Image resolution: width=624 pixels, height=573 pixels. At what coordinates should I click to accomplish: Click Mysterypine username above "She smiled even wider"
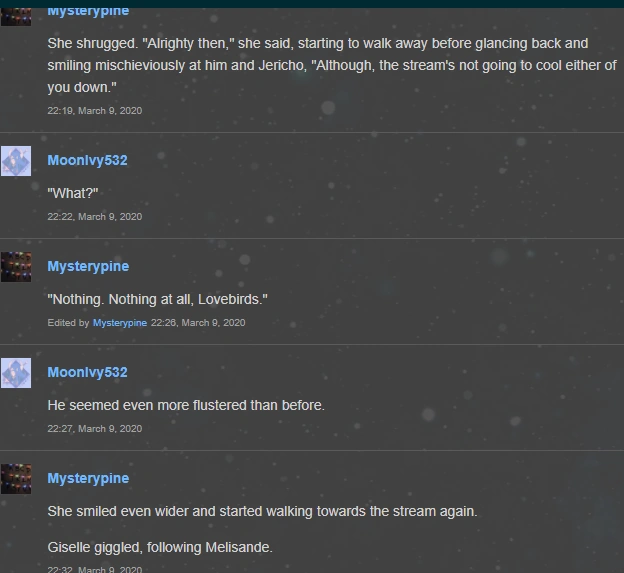[88, 479]
